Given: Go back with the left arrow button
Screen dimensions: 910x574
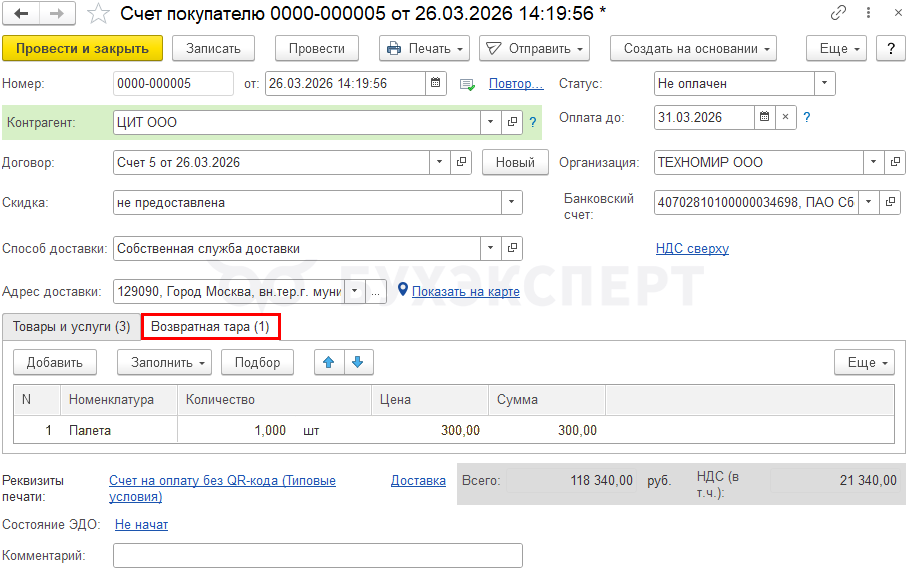Looking at the screenshot, I should click(x=21, y=13).
